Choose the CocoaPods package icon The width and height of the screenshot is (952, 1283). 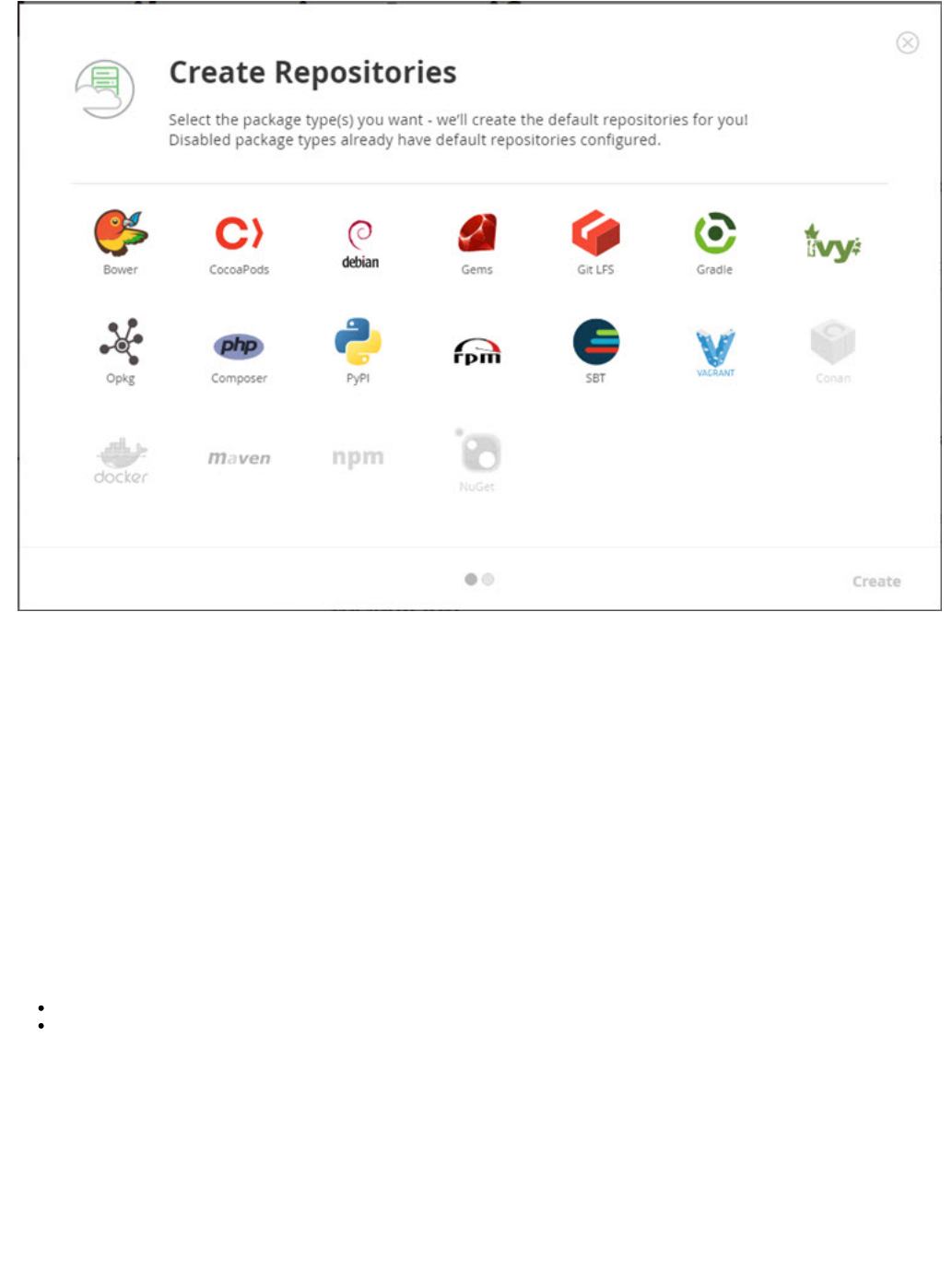point(239,243)
